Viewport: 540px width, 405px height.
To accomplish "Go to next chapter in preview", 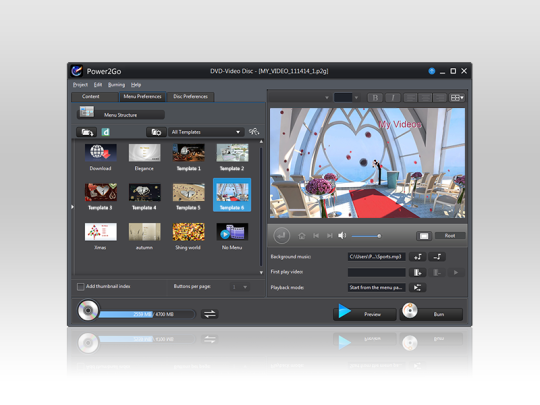I will click(330, 236).
